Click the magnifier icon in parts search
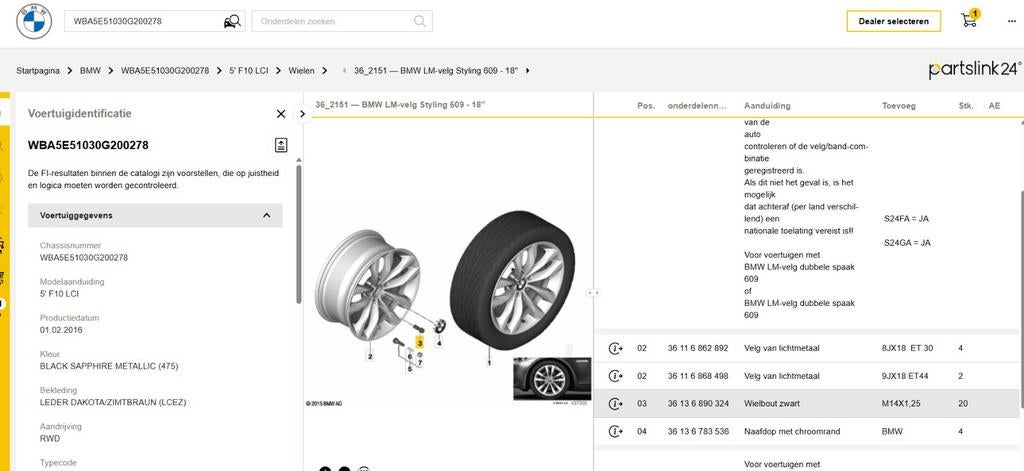Viewport: 1024px width, 471px height. (x=422, y=21)
